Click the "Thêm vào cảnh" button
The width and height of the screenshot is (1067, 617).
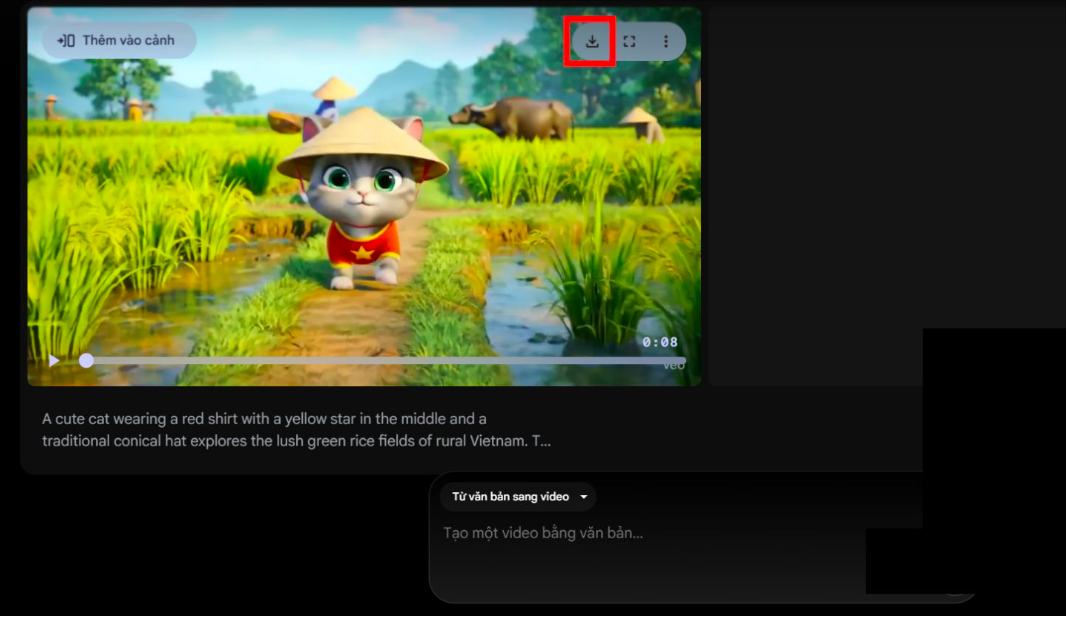(x=119, y=41)
